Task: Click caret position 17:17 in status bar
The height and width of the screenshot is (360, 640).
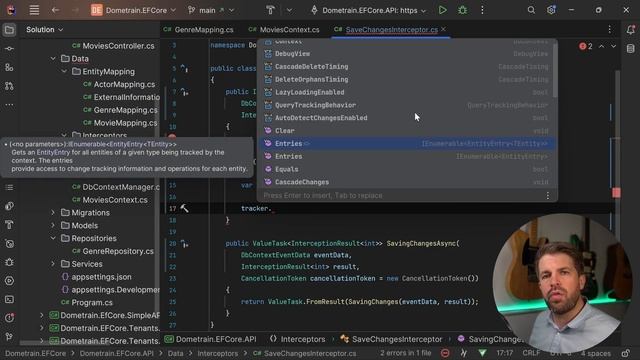Action: (x=504, y=353)
